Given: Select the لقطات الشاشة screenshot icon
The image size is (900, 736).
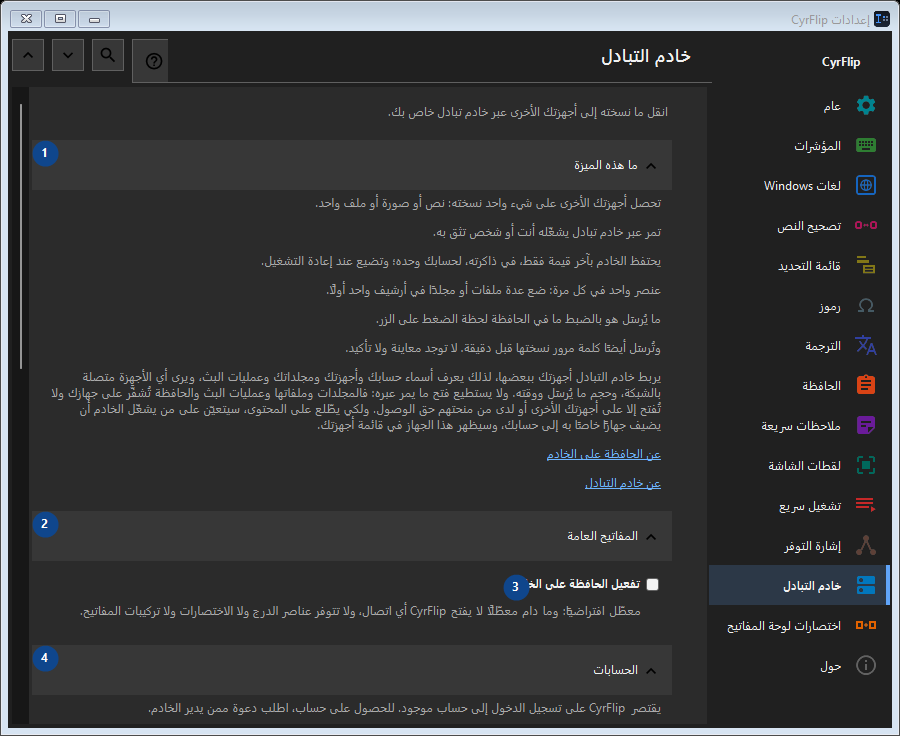Looking at the screenshot, I should click(866, 465).
